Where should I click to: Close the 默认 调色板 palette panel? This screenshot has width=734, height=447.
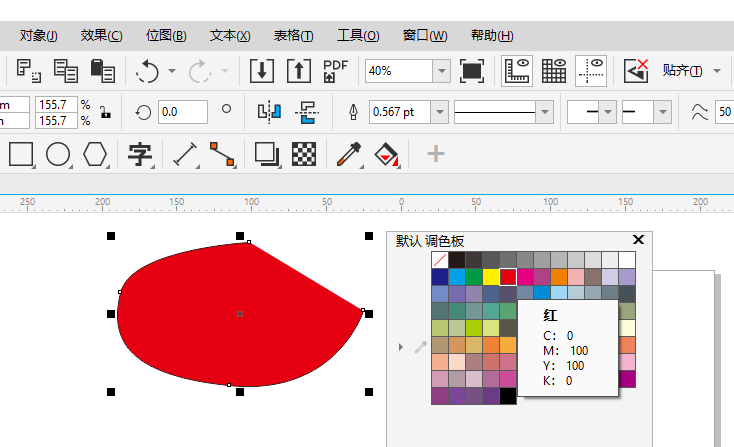[x=638, y=240]
